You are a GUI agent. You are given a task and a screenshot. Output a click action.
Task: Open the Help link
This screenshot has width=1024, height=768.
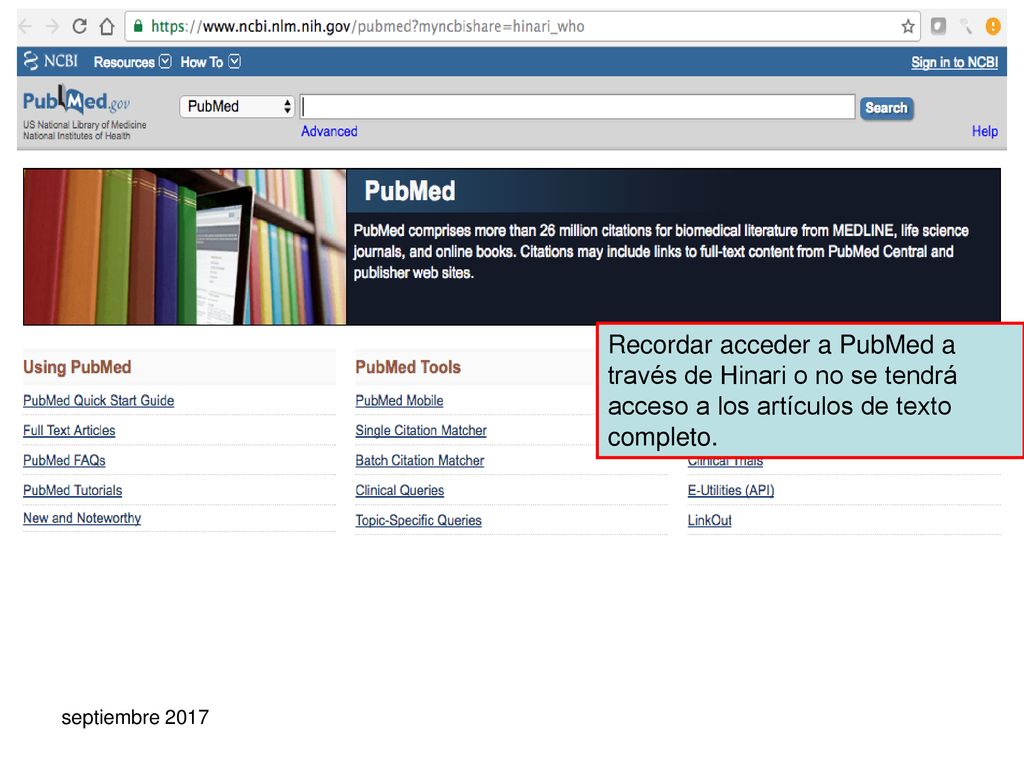(x=985, y=131)
